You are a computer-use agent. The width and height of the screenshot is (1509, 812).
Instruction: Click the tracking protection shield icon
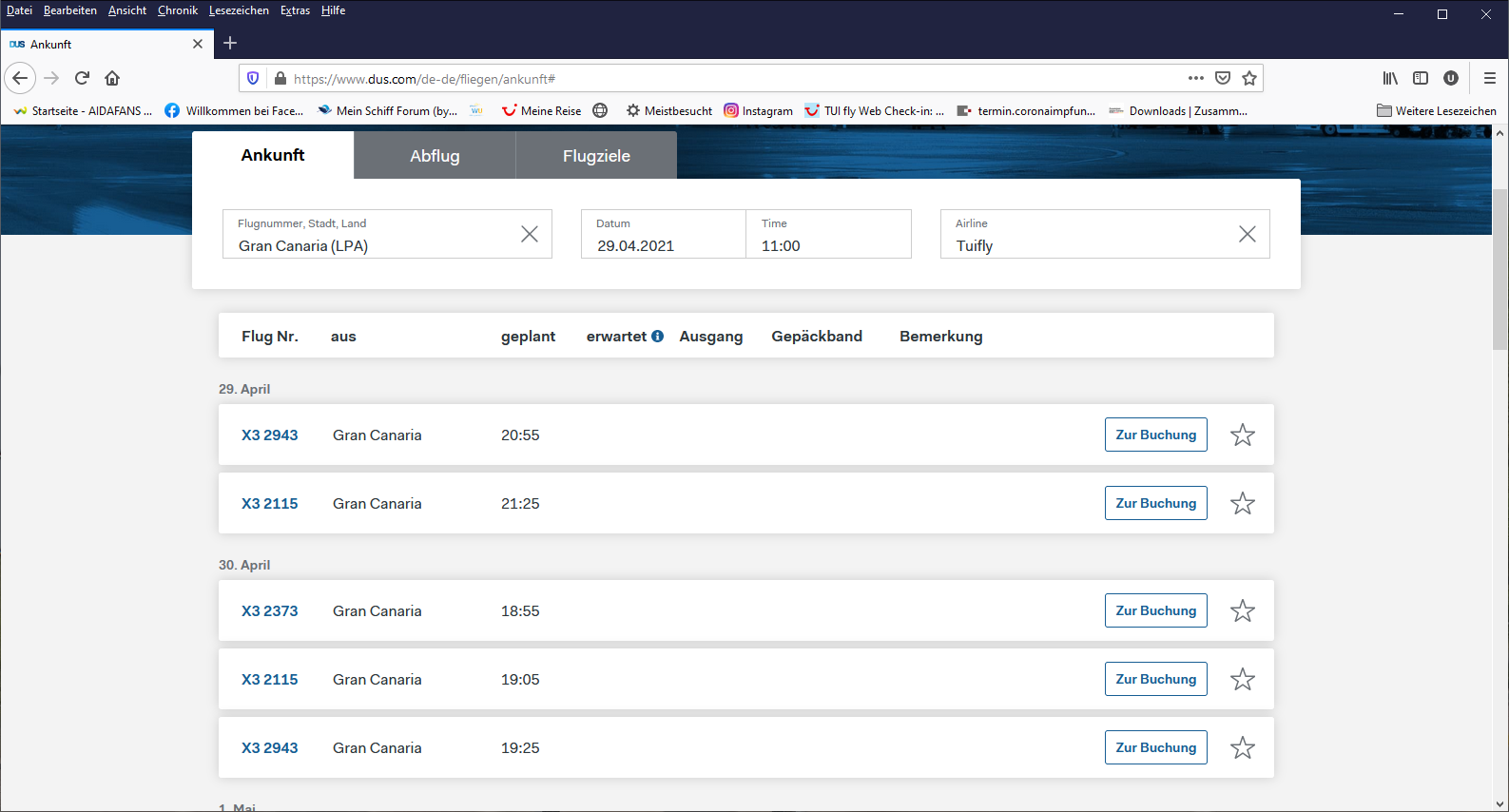(253, 78)
